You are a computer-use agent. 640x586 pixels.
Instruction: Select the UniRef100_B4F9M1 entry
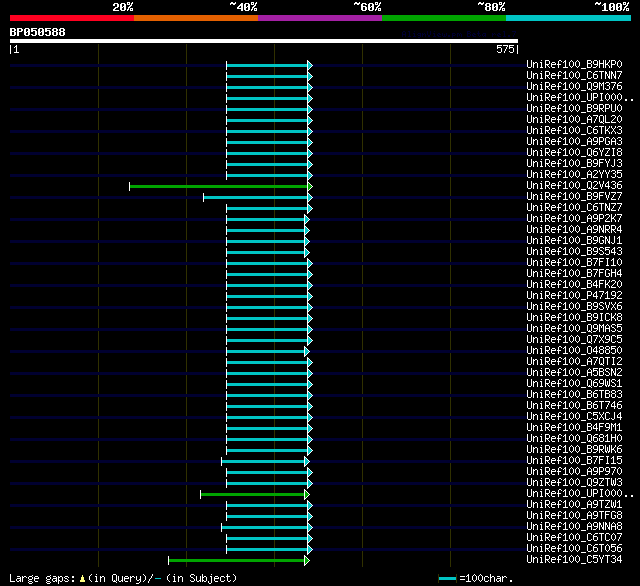(x=574, y=428)
